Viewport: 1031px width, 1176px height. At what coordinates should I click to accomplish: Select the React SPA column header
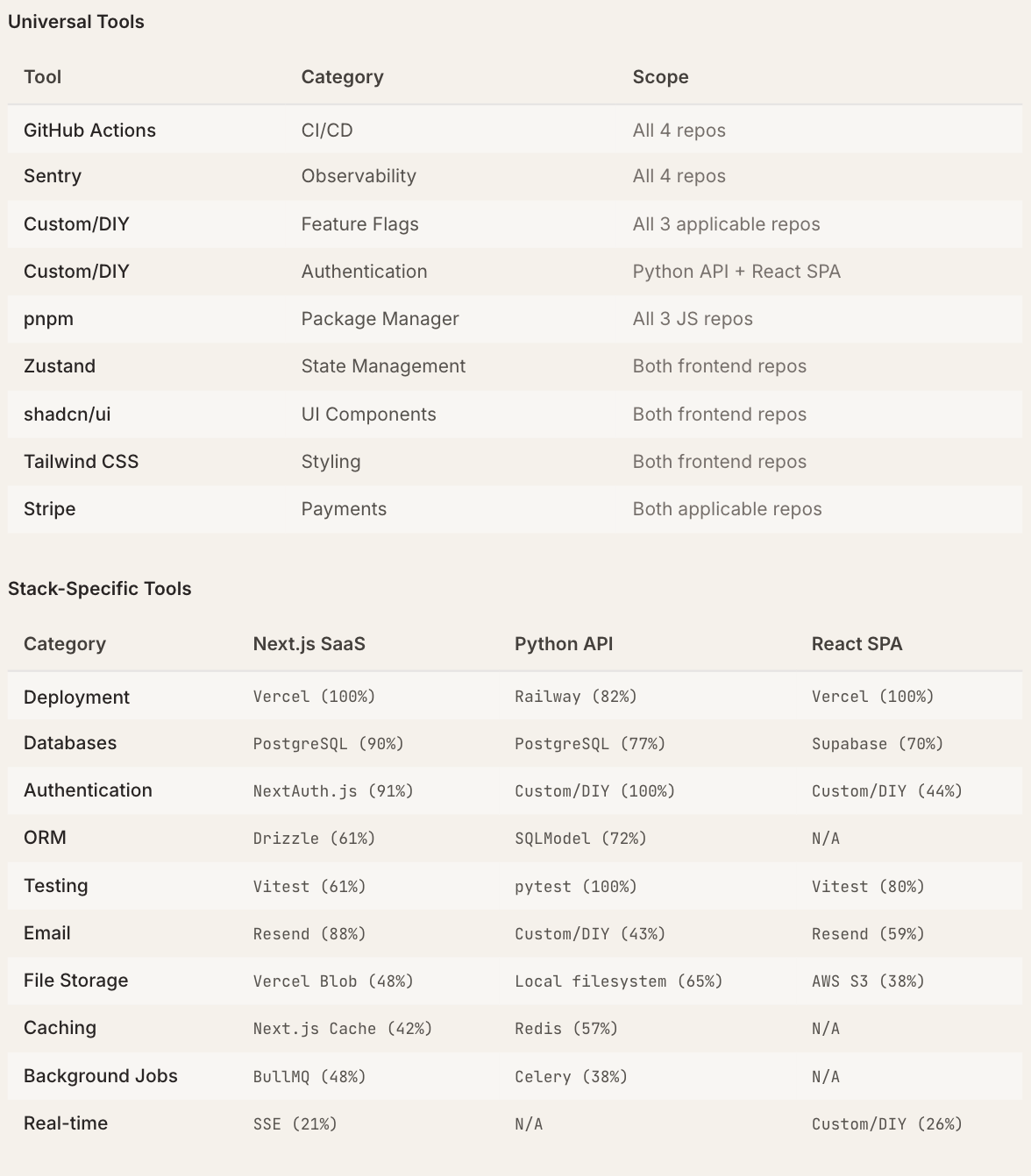[x=857, y=644]
